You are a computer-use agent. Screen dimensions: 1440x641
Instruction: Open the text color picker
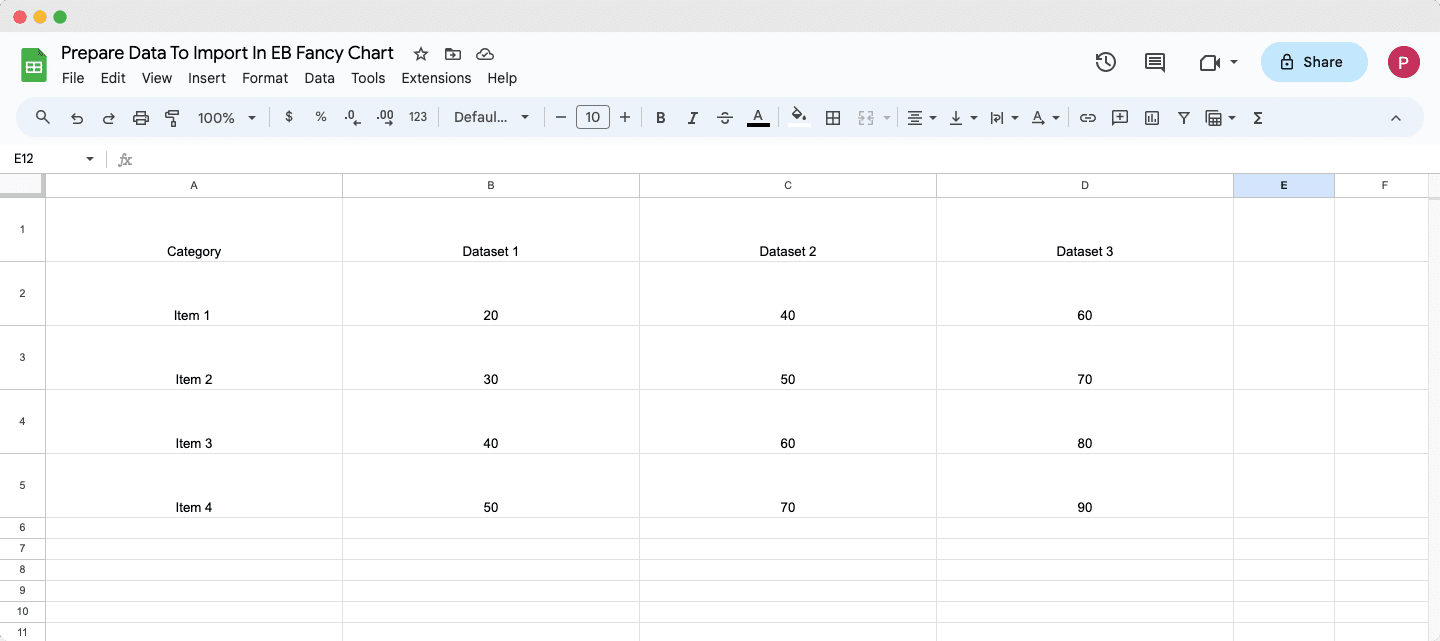[x=758, y=117]
